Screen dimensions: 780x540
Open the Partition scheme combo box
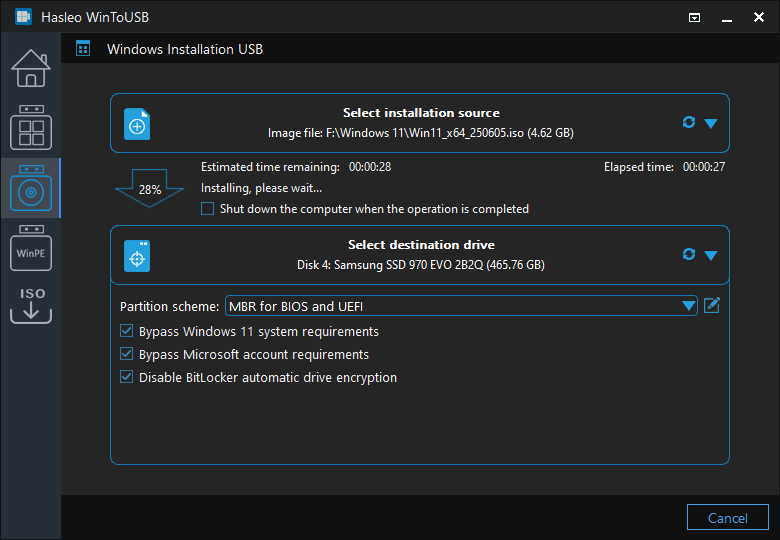[460, 306]
